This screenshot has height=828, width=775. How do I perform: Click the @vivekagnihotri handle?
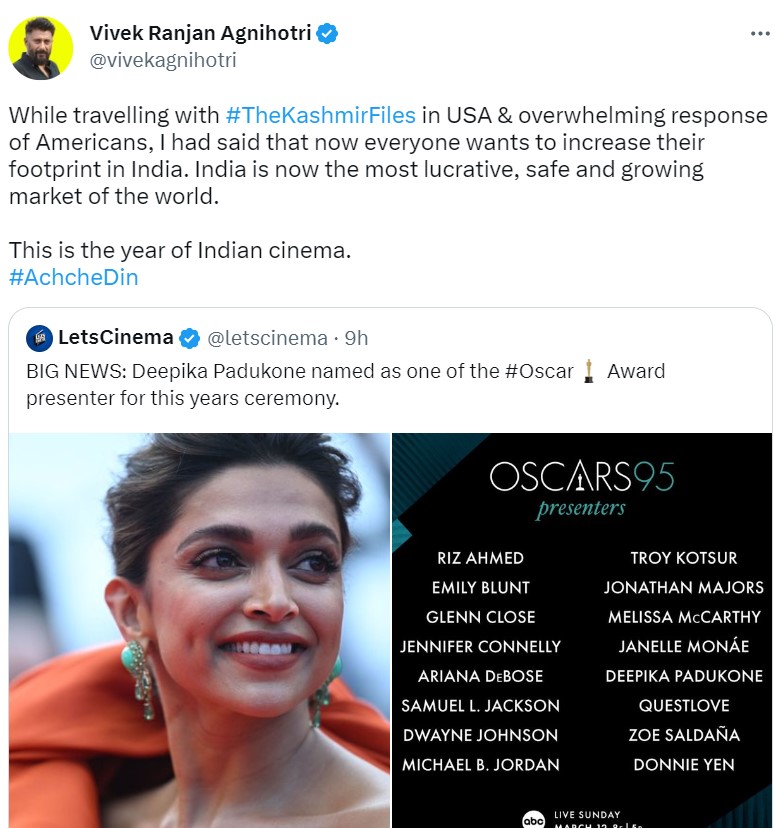[x=163, y=60]
